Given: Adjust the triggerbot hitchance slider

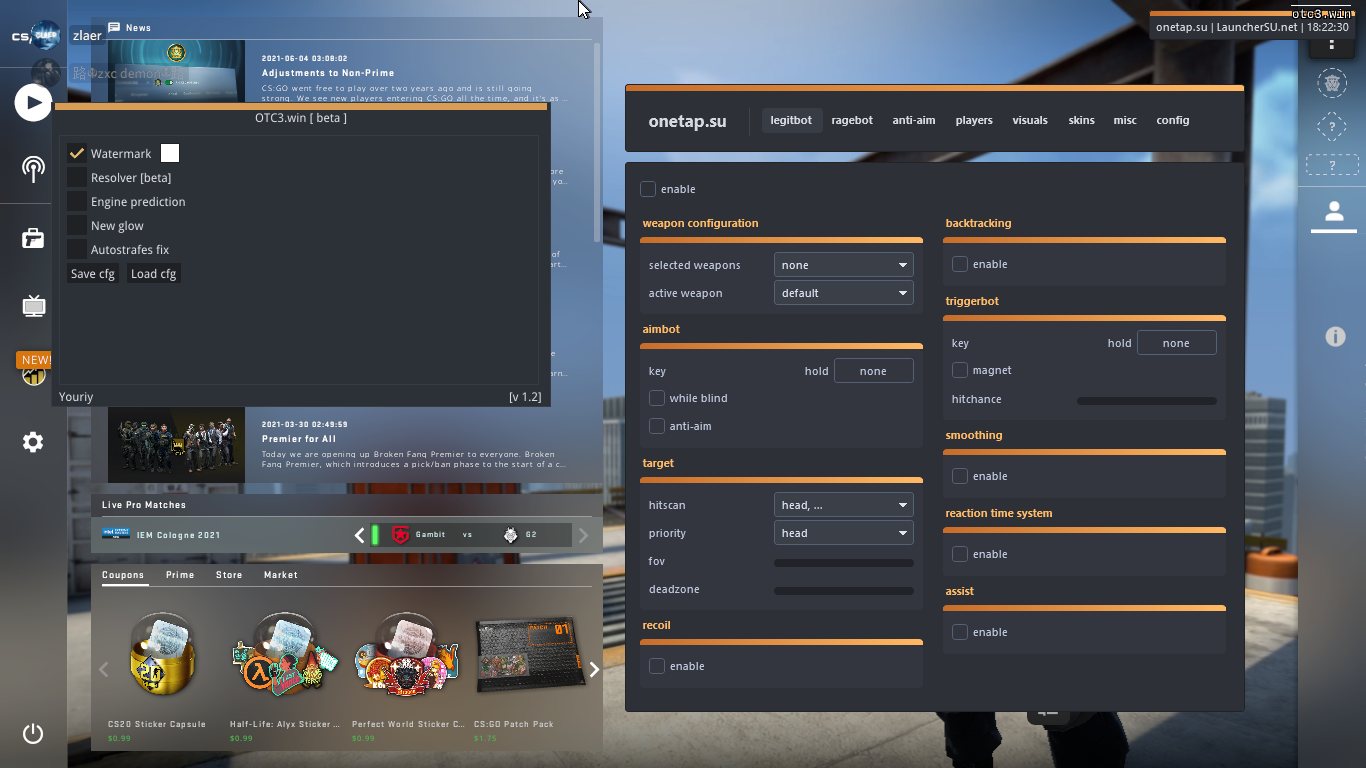Looking at the screenshot, I should pyautogui.click(x=1147, y=401).
